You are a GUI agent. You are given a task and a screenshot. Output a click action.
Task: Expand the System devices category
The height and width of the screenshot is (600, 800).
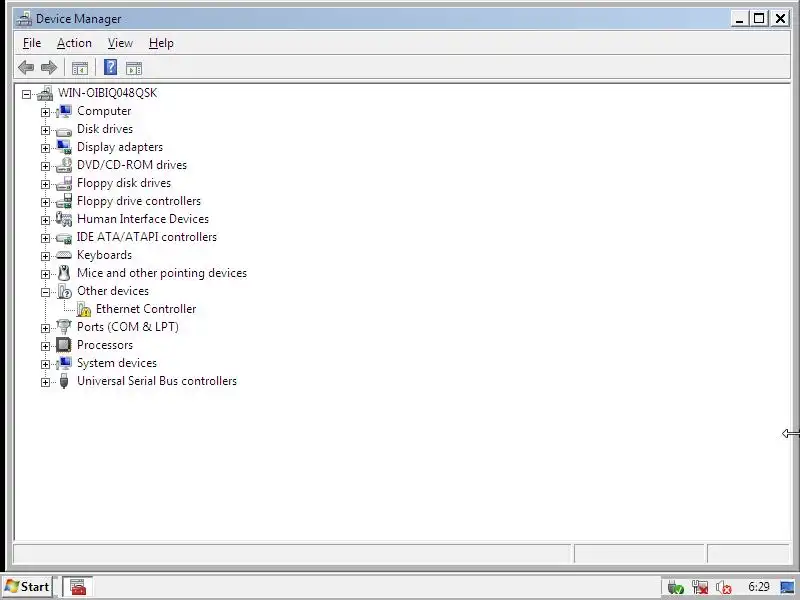coord(45,364)
